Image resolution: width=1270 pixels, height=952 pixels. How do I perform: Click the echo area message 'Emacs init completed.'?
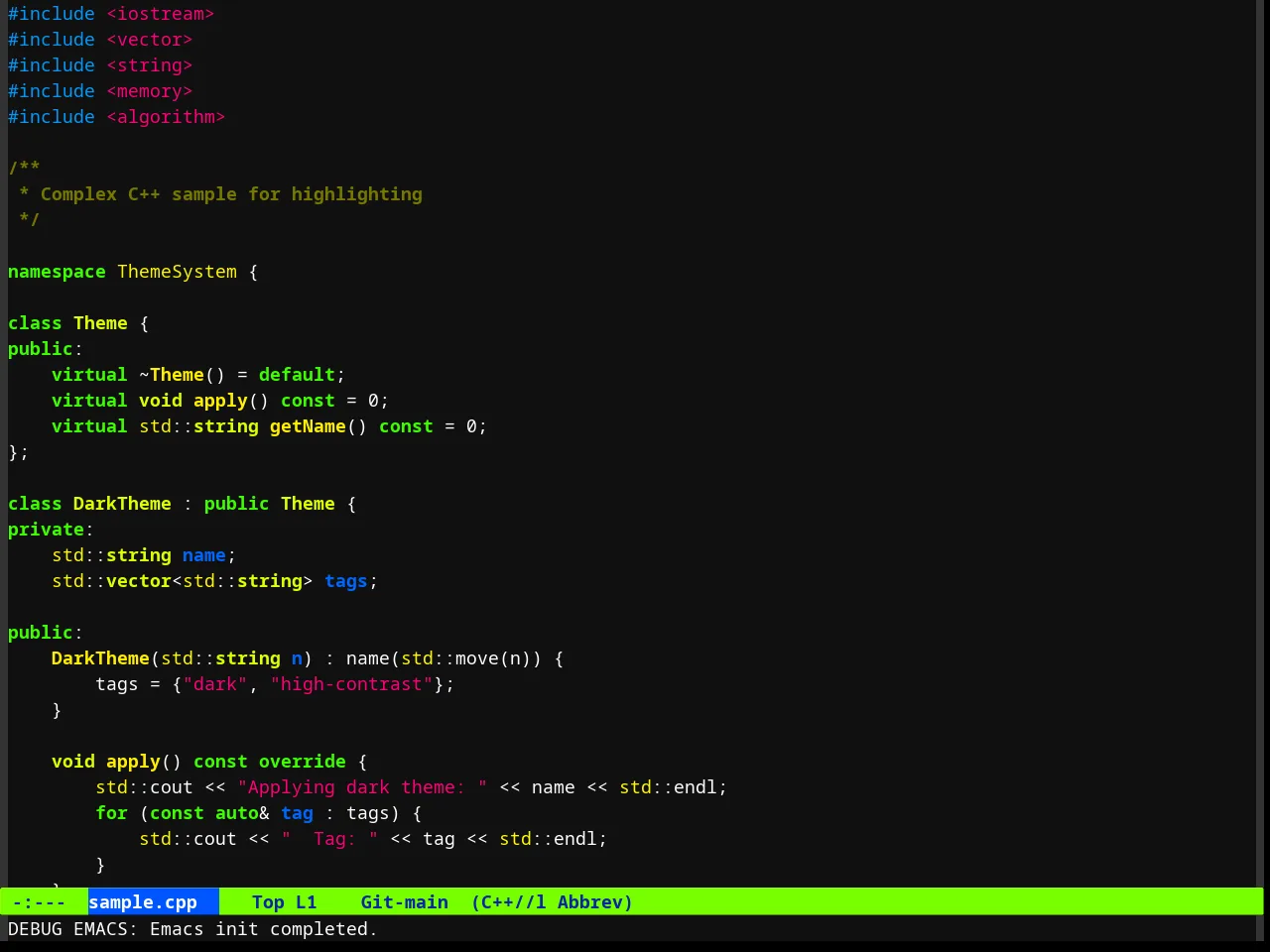(x=264, y=929)
